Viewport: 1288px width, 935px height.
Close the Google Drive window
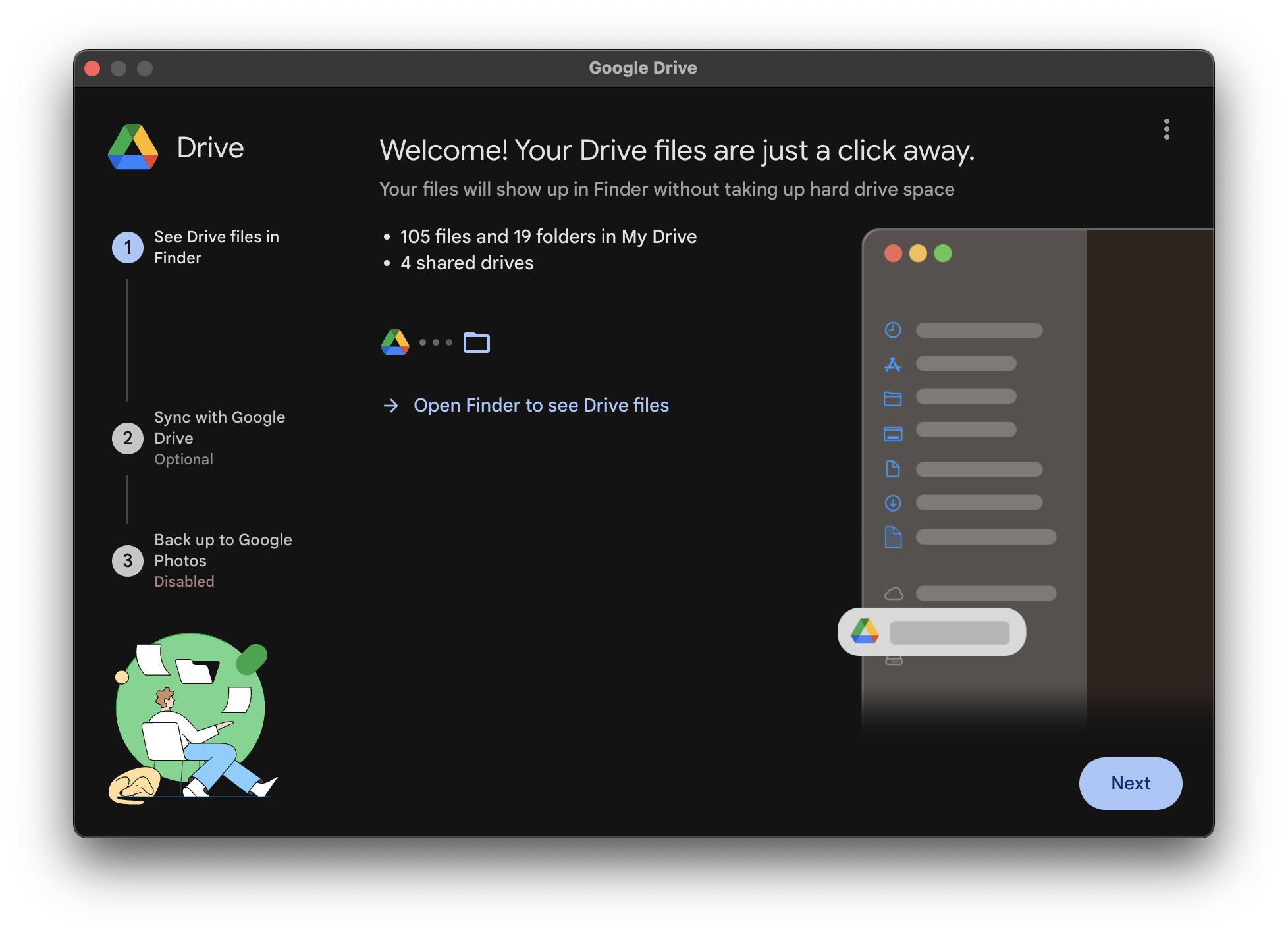pyautogui.click(x=93, y=68)
